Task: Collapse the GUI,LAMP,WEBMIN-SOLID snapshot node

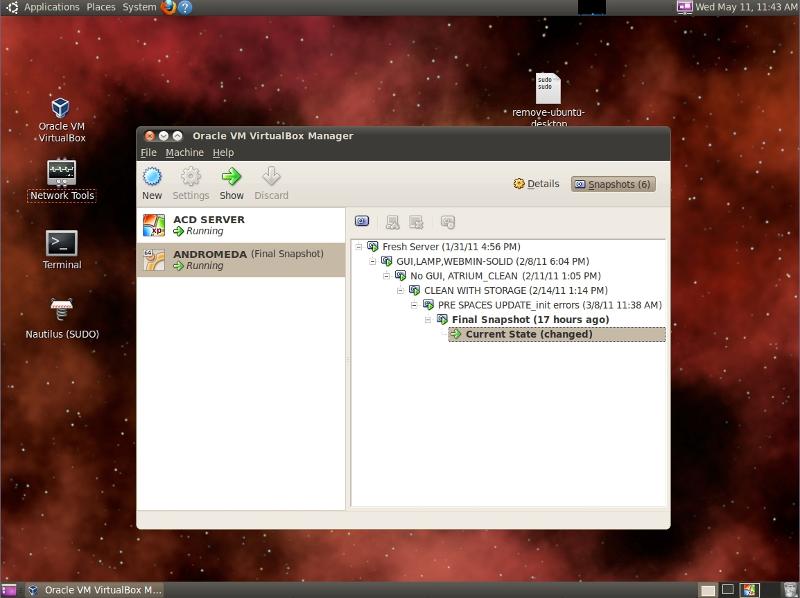Action: (372, 262)
